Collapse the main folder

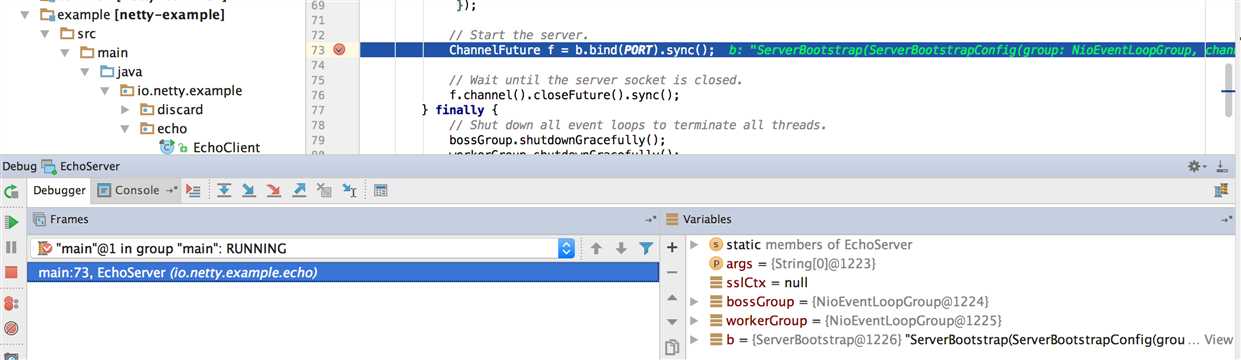[x=65, y=53]
